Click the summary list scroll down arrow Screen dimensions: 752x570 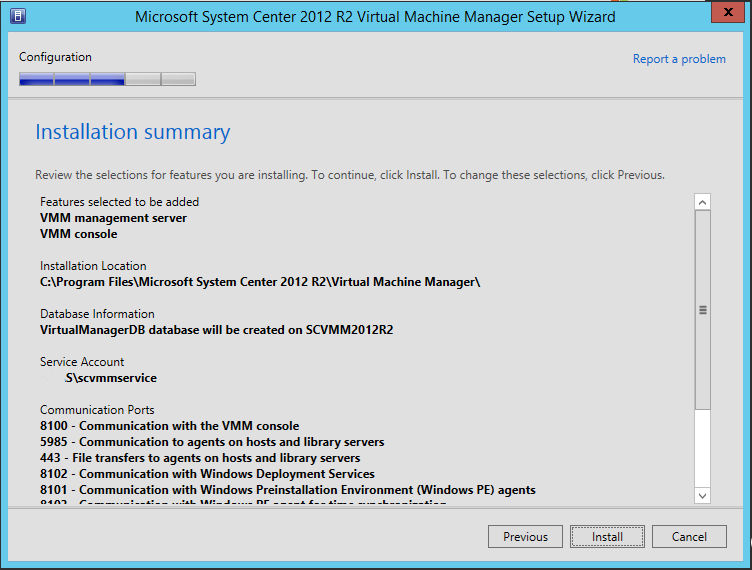tap(703, 496)
